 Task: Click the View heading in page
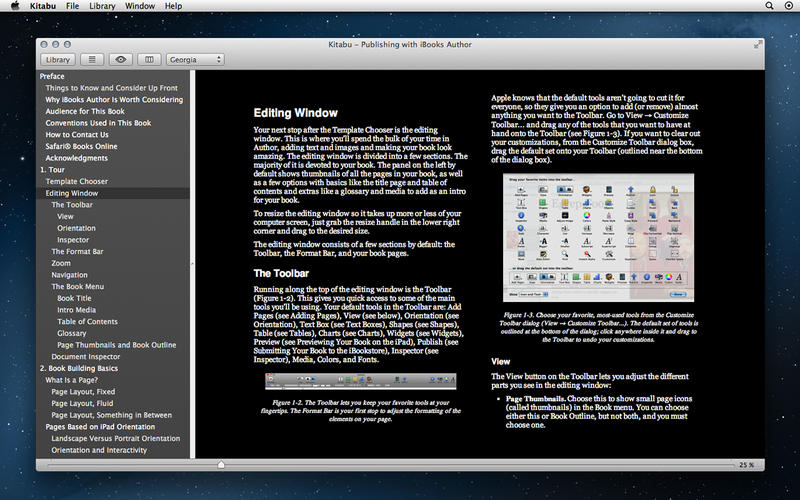[x=501, y=362]
